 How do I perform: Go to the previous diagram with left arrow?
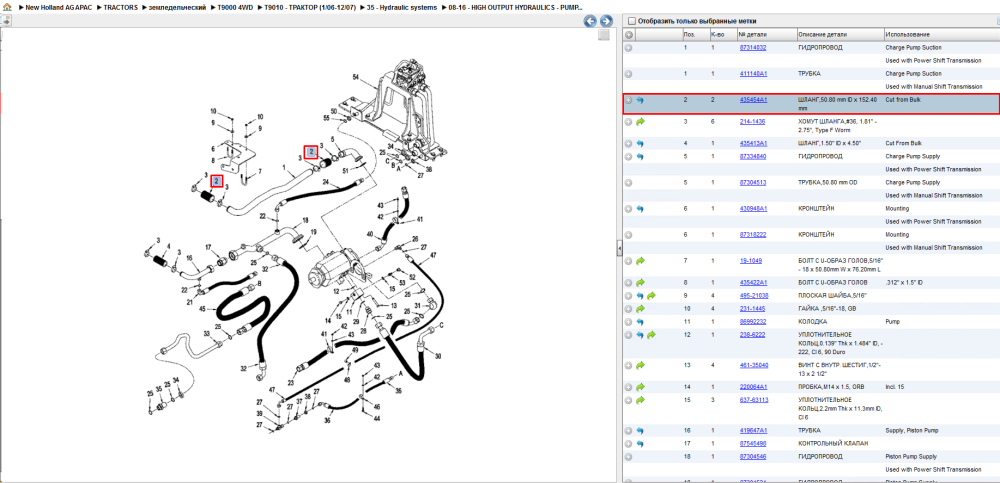click(x=591, y=21)
